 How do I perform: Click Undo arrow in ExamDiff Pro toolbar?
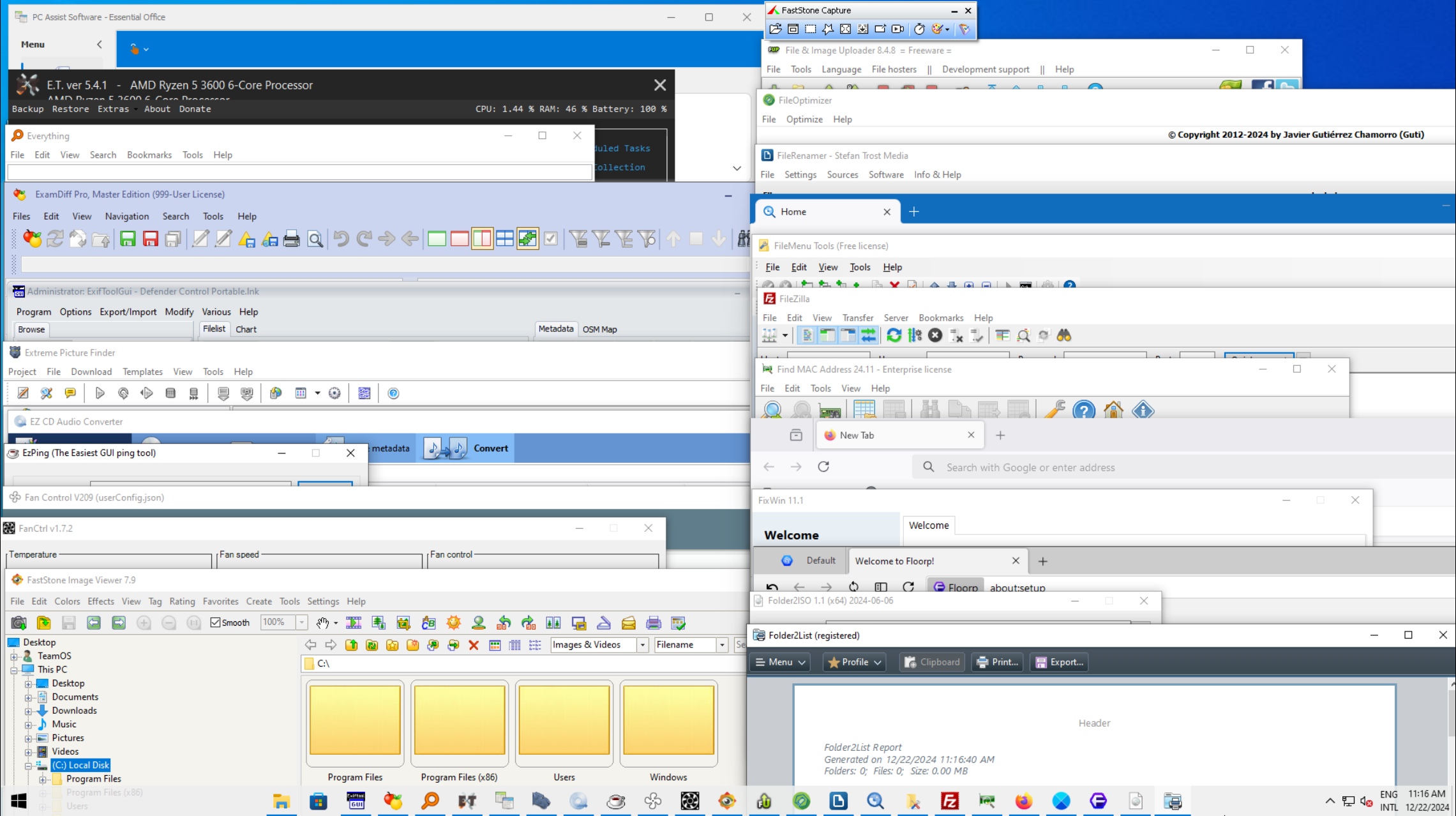[341, 239]
